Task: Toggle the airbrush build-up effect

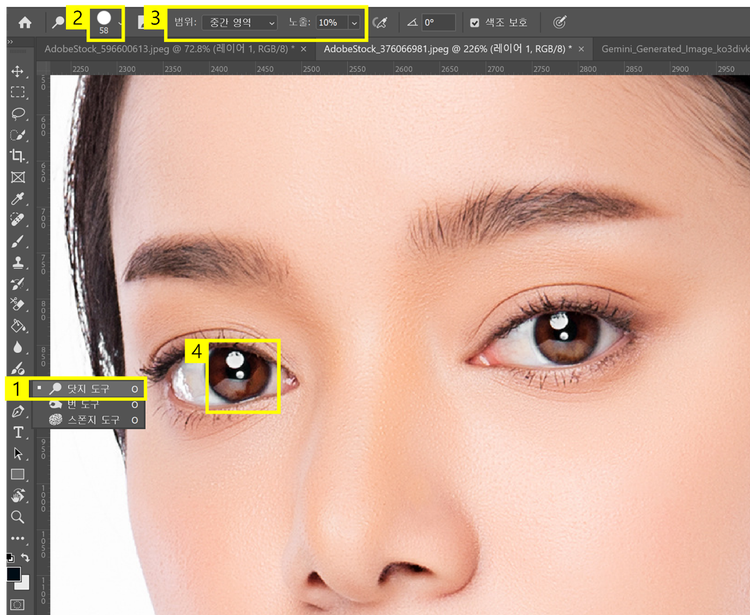Action: (x=380, y=22)
